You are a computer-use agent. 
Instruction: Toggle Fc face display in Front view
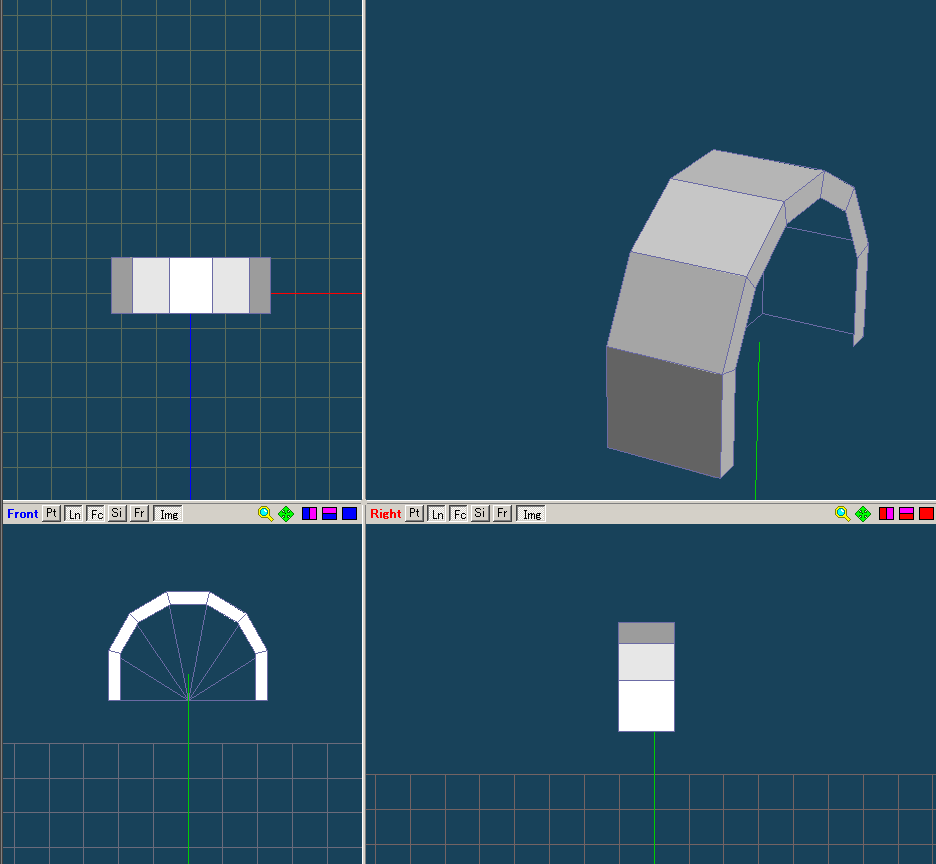(96, 514)
